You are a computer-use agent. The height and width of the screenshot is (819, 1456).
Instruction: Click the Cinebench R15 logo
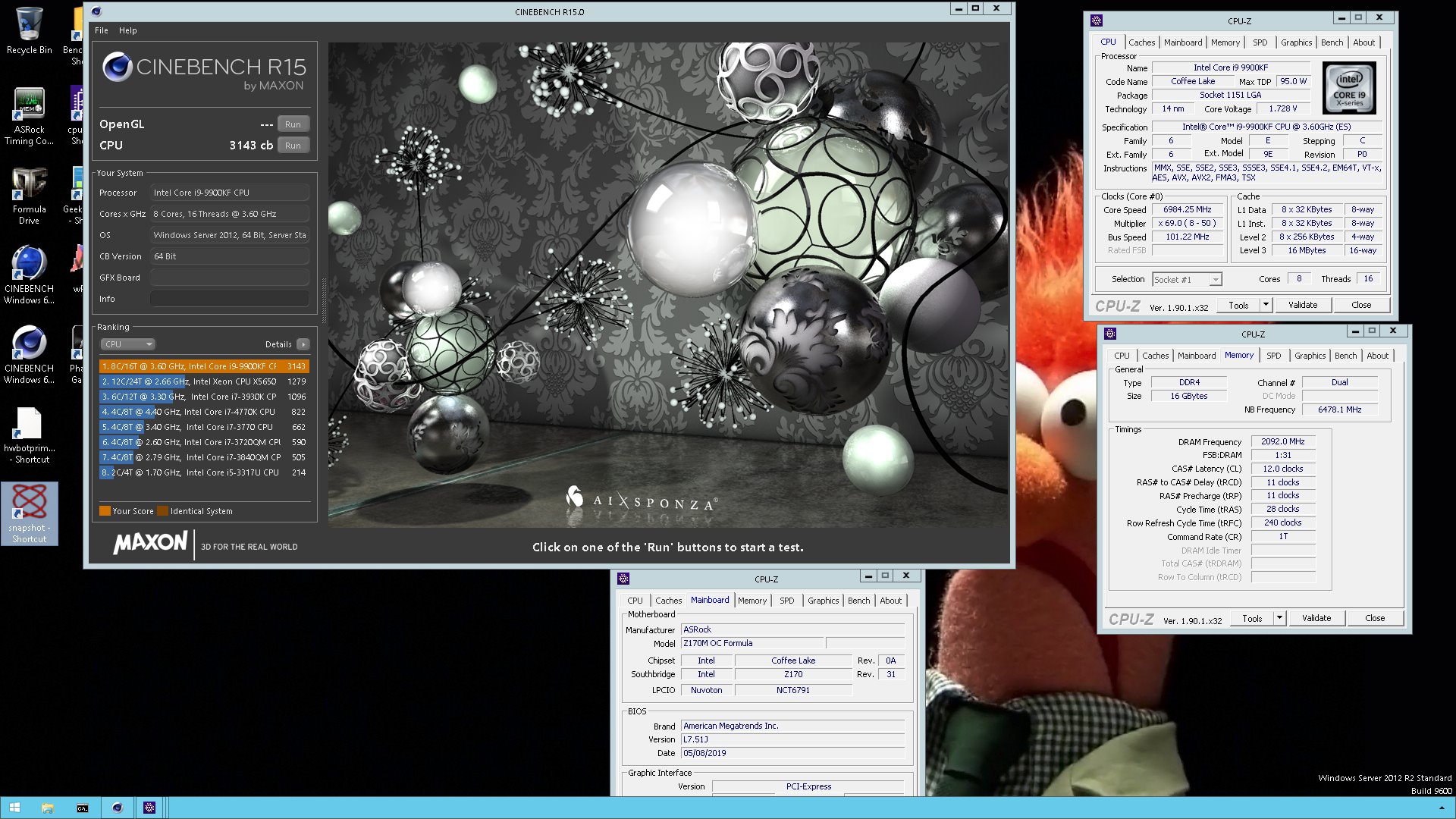(204, 73)
